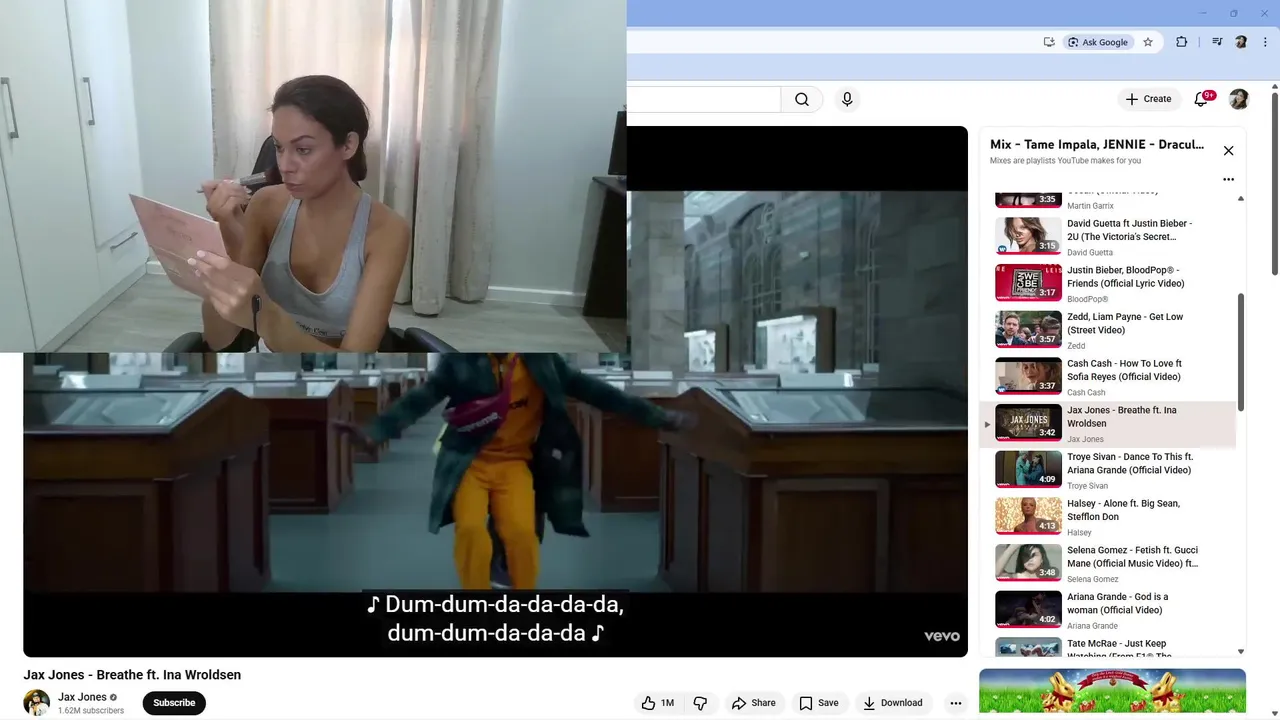
Task: Play David Guetta 2U in playlist
Action: (1108, 236)
